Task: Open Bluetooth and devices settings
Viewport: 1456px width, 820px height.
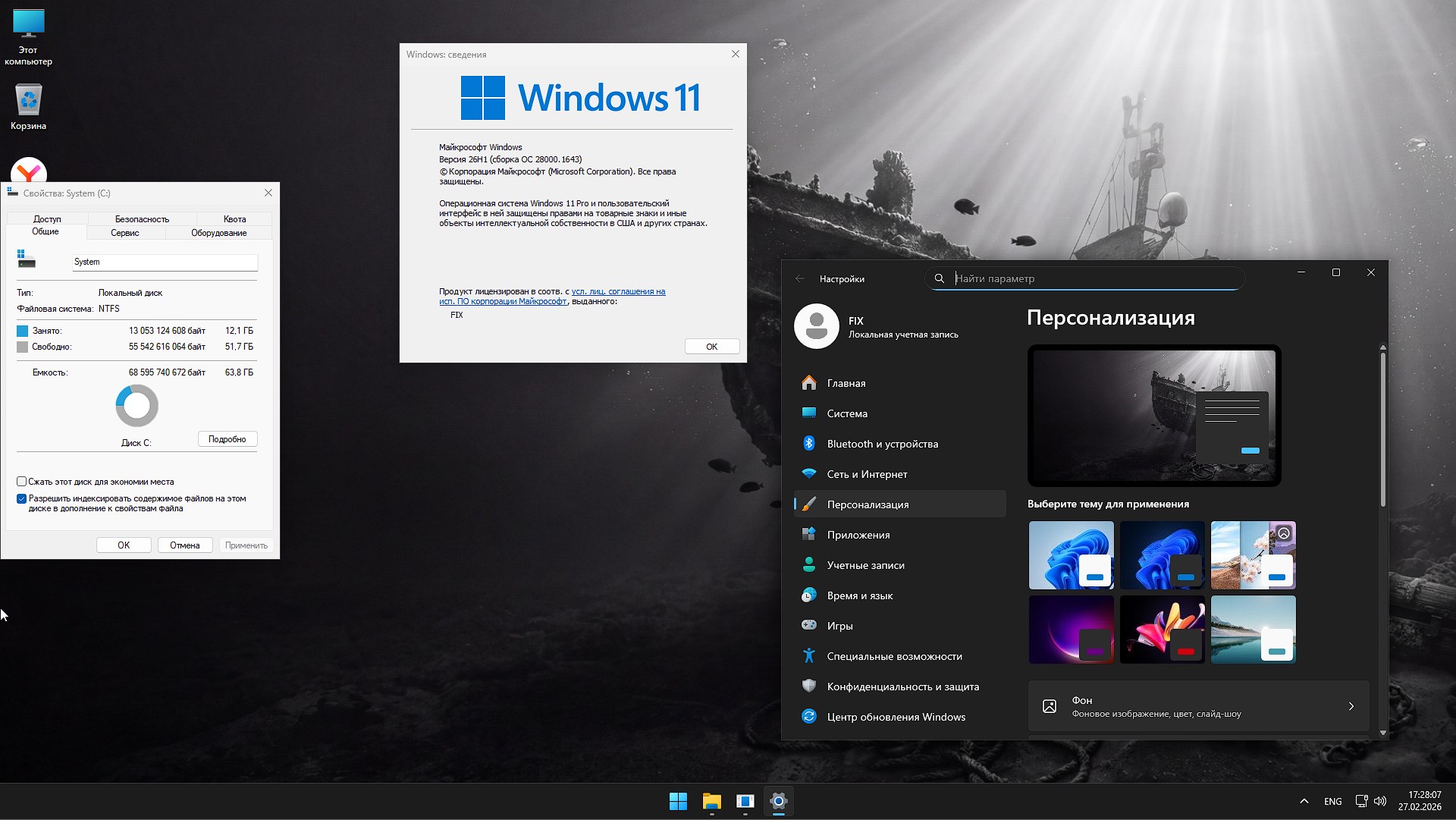Action: tap(882, 444)
